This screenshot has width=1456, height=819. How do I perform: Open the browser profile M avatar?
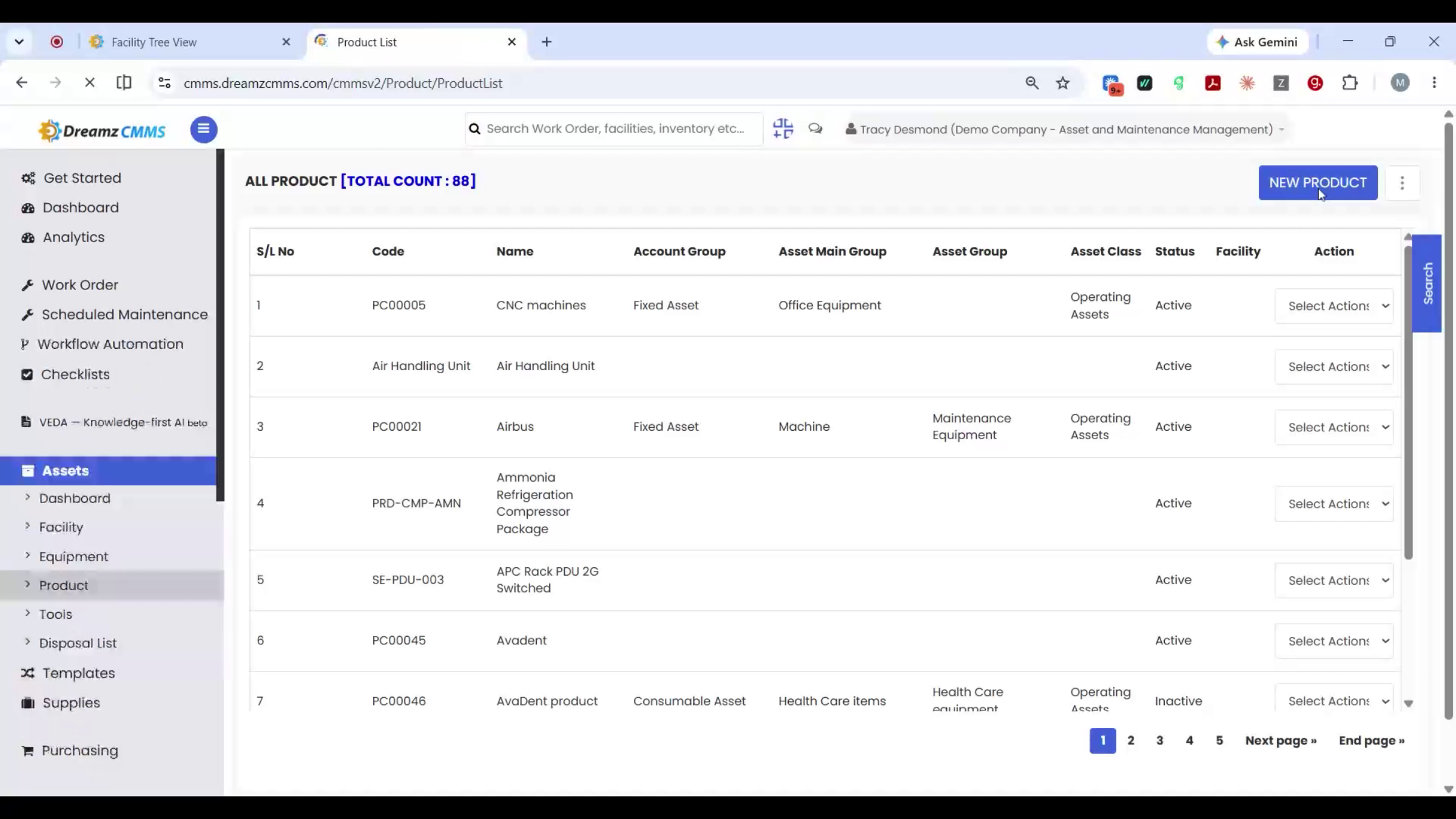pyautogui.click(x=1400, y=83)
